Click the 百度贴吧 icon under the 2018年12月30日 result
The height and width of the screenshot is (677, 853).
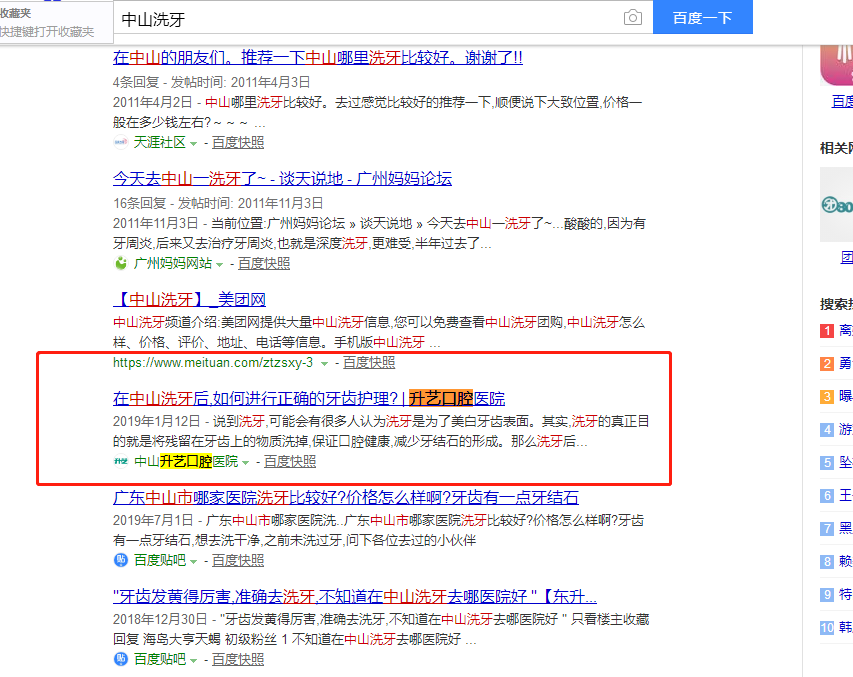tap(121, 659)
